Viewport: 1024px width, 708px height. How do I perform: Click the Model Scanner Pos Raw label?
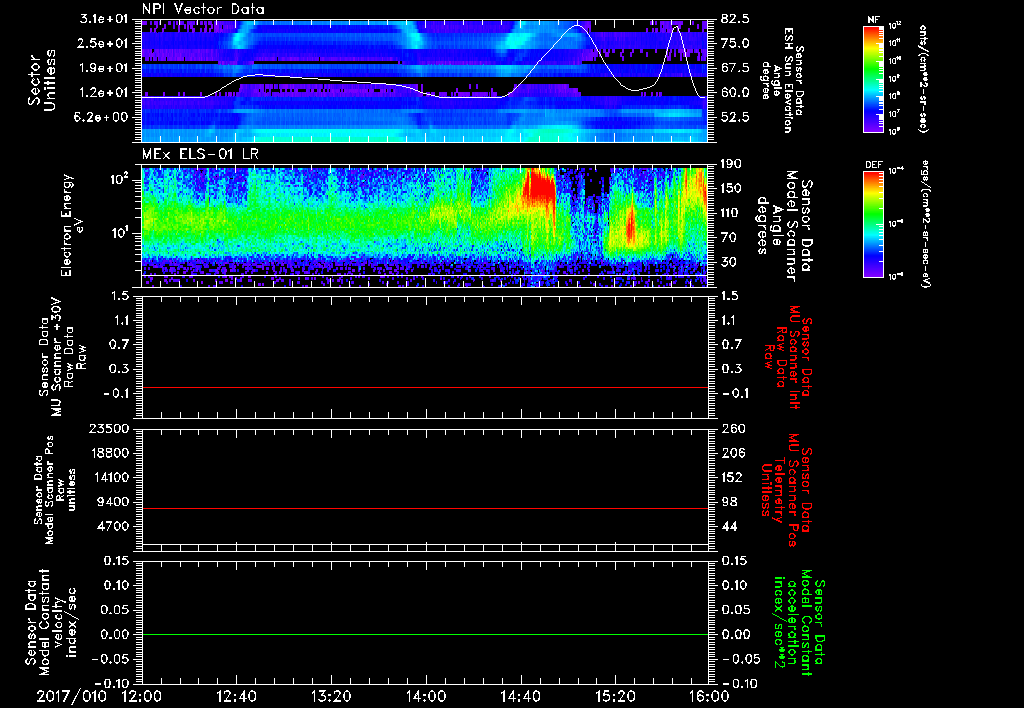(x=55, y=490)
